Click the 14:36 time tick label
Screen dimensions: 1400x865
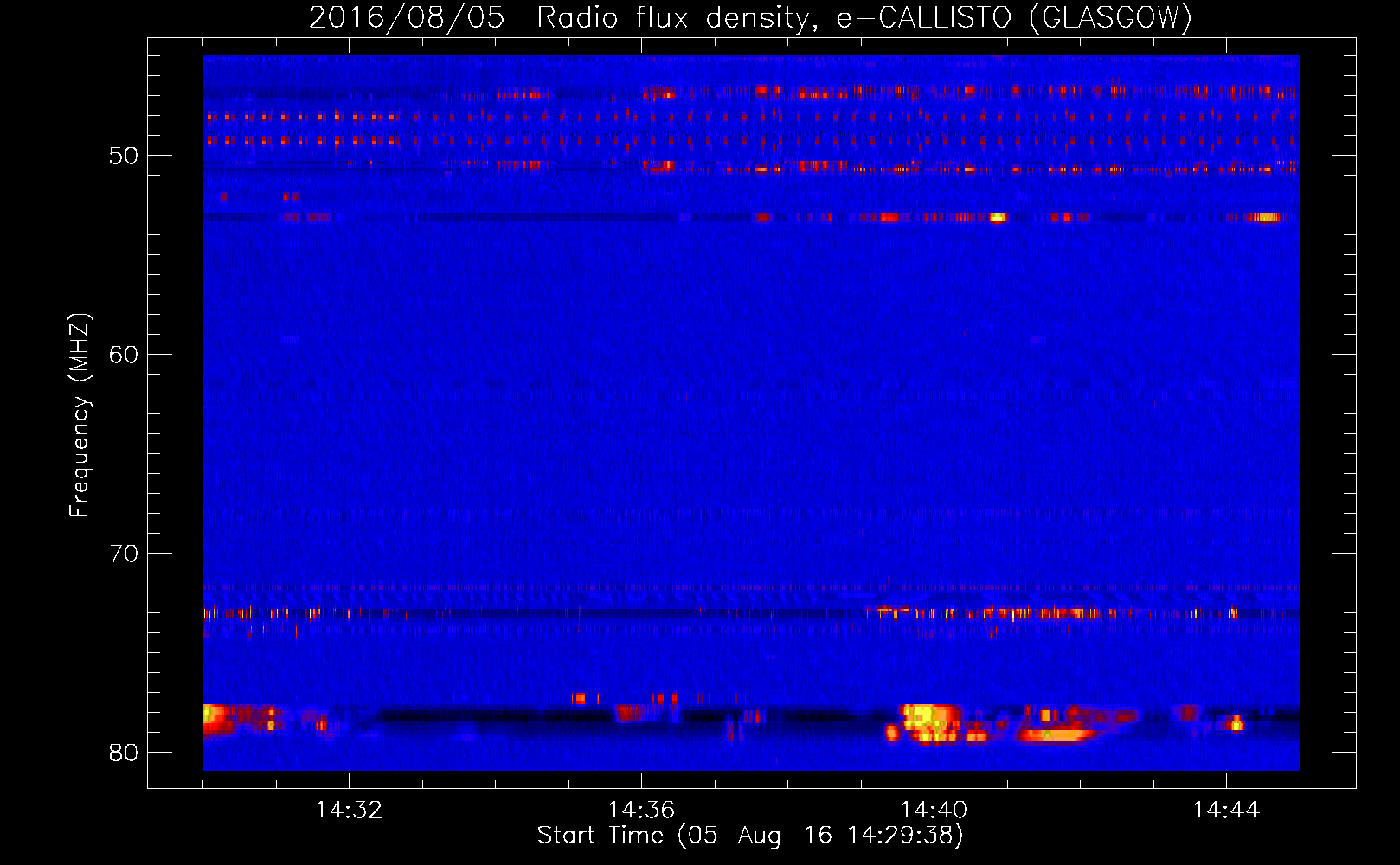click(641, 810)
